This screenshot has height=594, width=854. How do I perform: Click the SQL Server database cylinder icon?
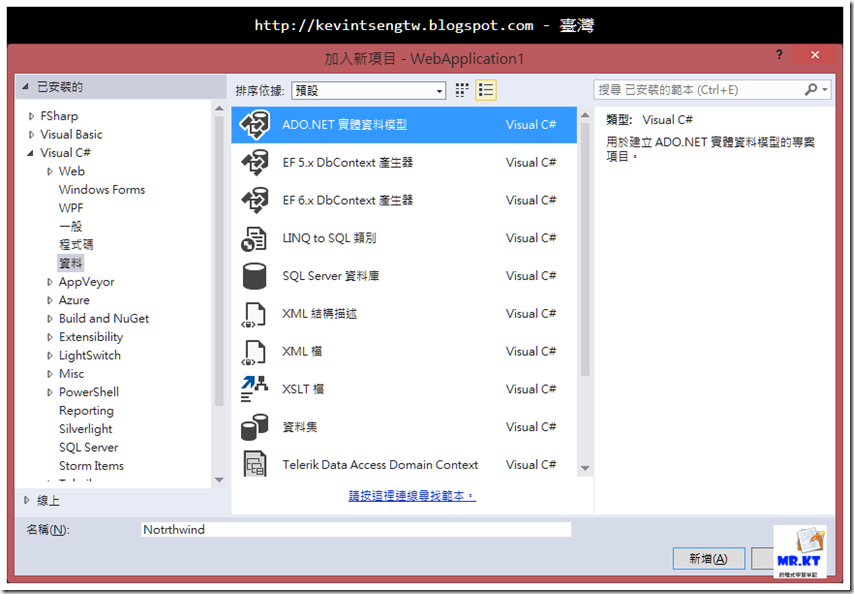[254, 276]
